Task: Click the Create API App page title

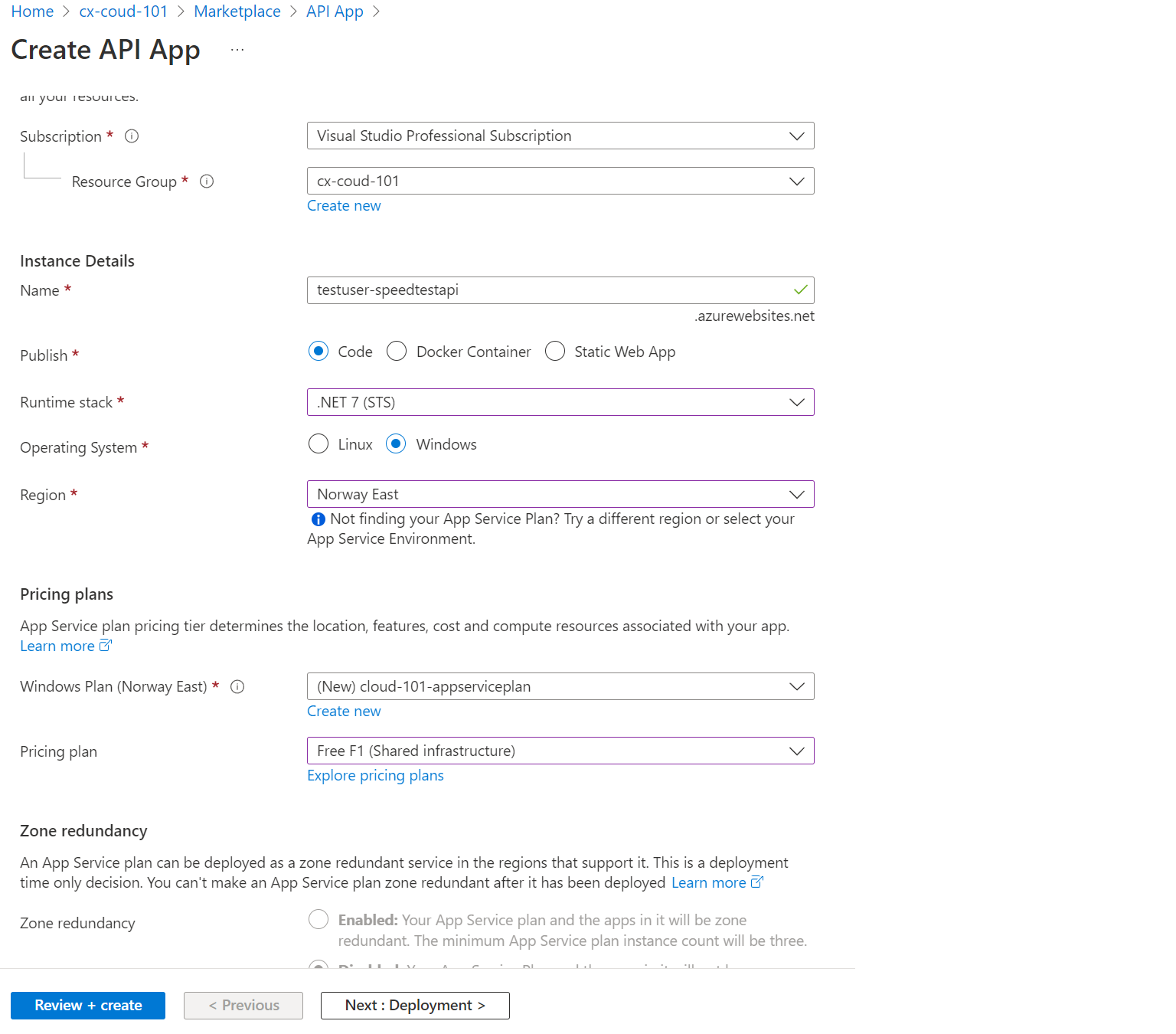Action: point(106,50)
